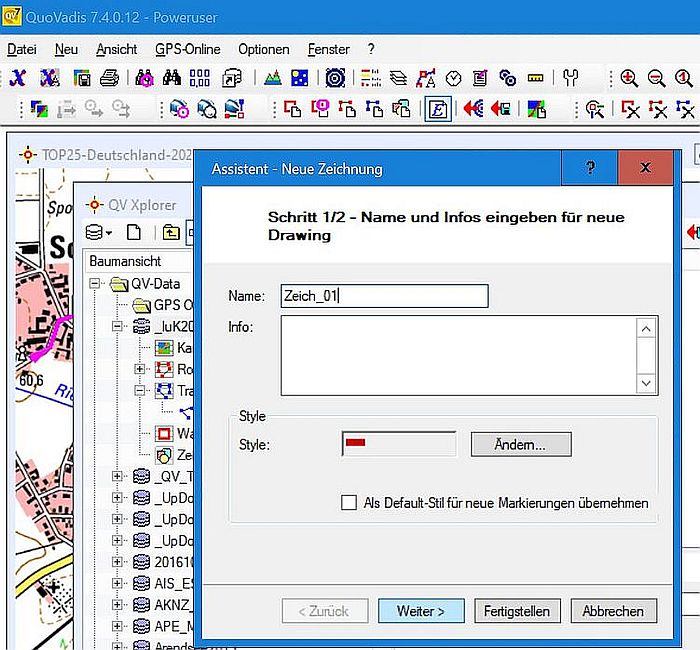
Task: Open the Ansicht menu
Action: pyautogui.click(x=117, y=49)
